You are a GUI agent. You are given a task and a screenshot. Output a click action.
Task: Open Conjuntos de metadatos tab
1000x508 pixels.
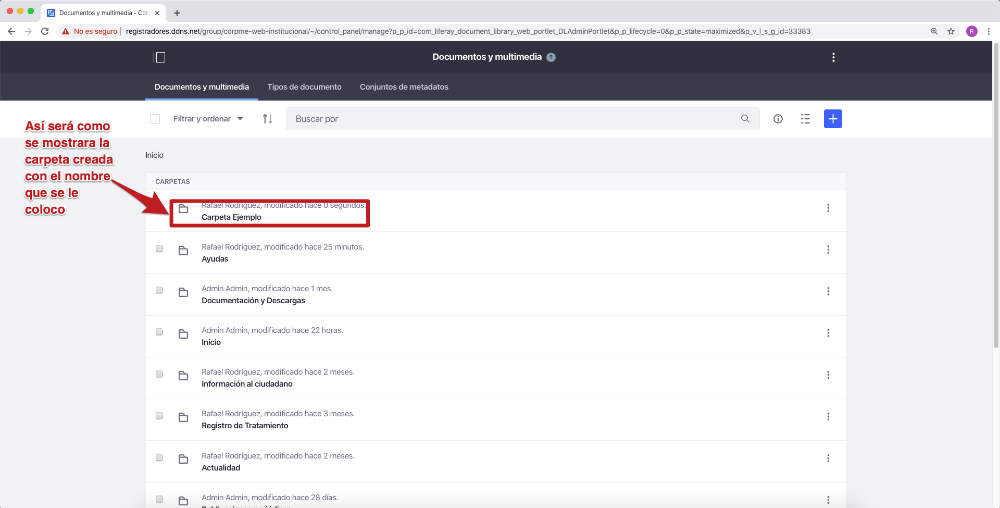[x=404, y=87]
